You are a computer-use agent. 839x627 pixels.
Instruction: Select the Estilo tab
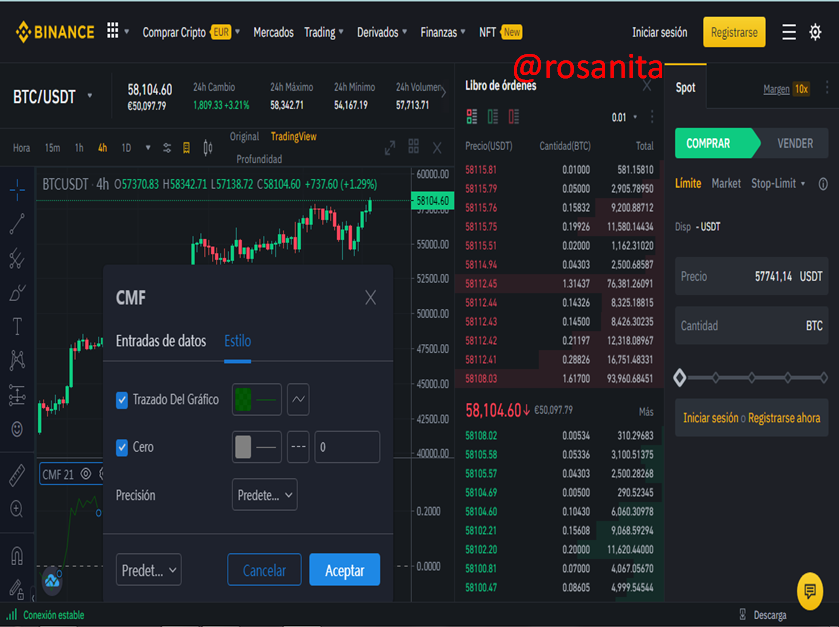tap(237, 341)
